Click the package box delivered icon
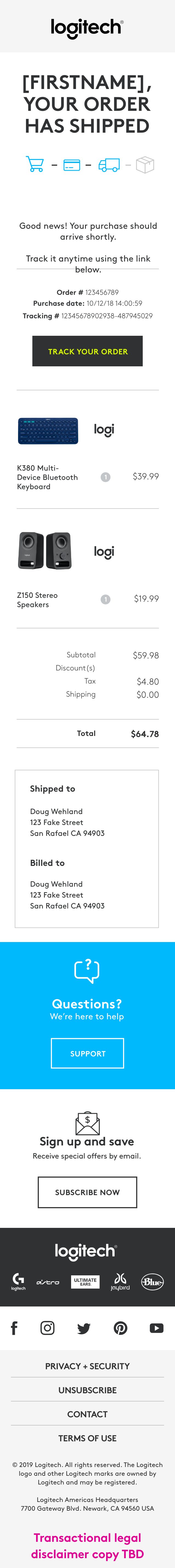Image resolution: width=175 pixels, height=1568 pixels. [x=145, y=164]
